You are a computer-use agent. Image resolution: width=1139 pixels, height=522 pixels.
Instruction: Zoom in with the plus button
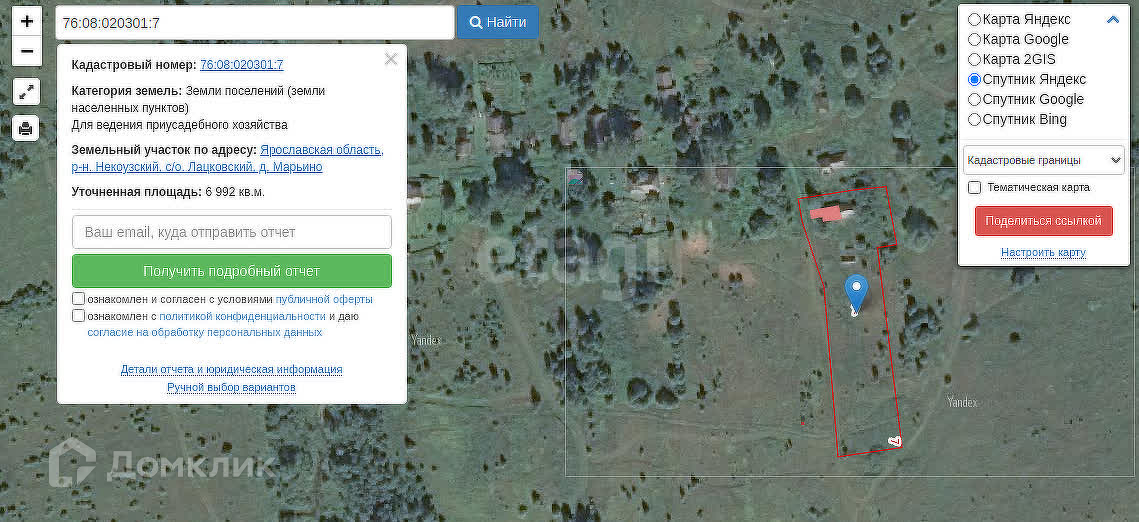click(x=27, y=21)
